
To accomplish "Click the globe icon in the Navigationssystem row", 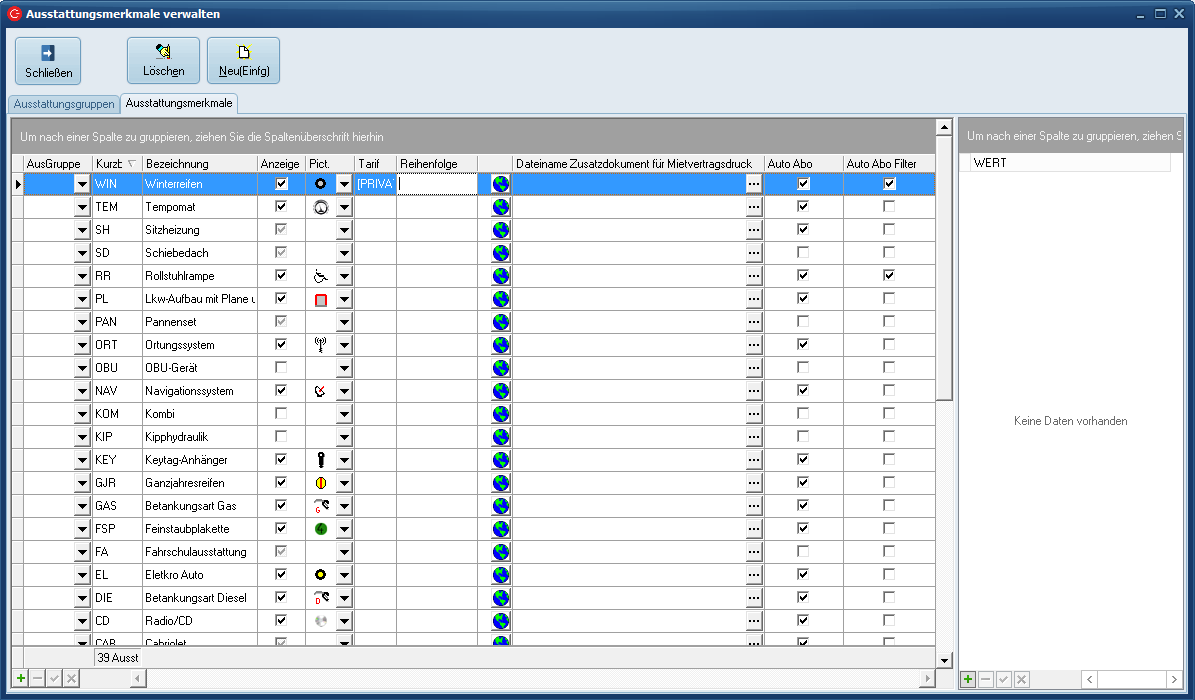I will pos(501,391).
